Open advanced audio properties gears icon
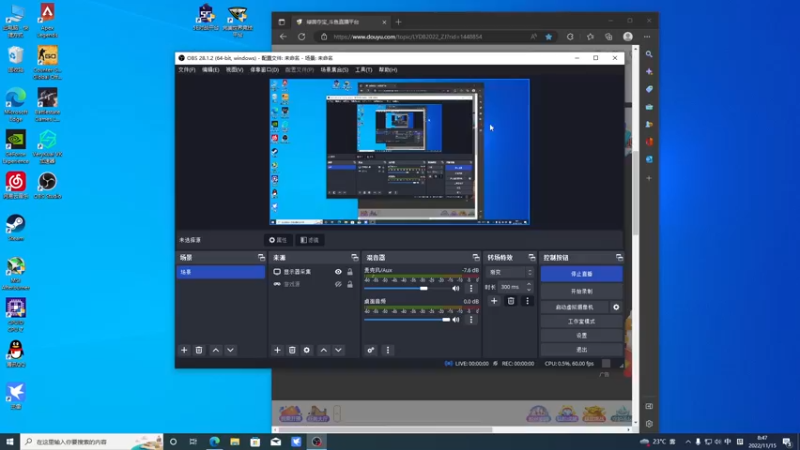800x450 pixels. point(371,350)
